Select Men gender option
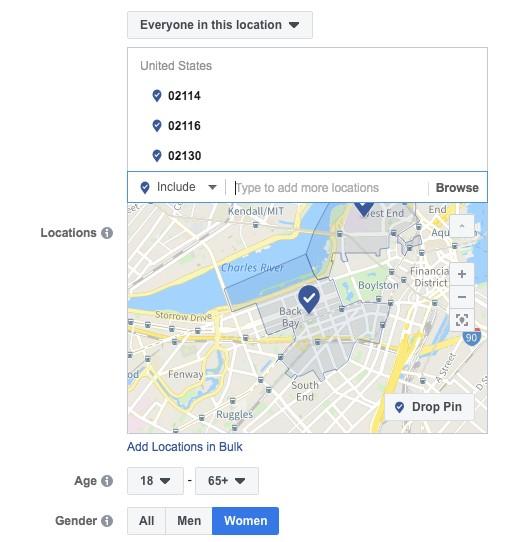Screen dimensions: 507x542 tap(189, 521)
